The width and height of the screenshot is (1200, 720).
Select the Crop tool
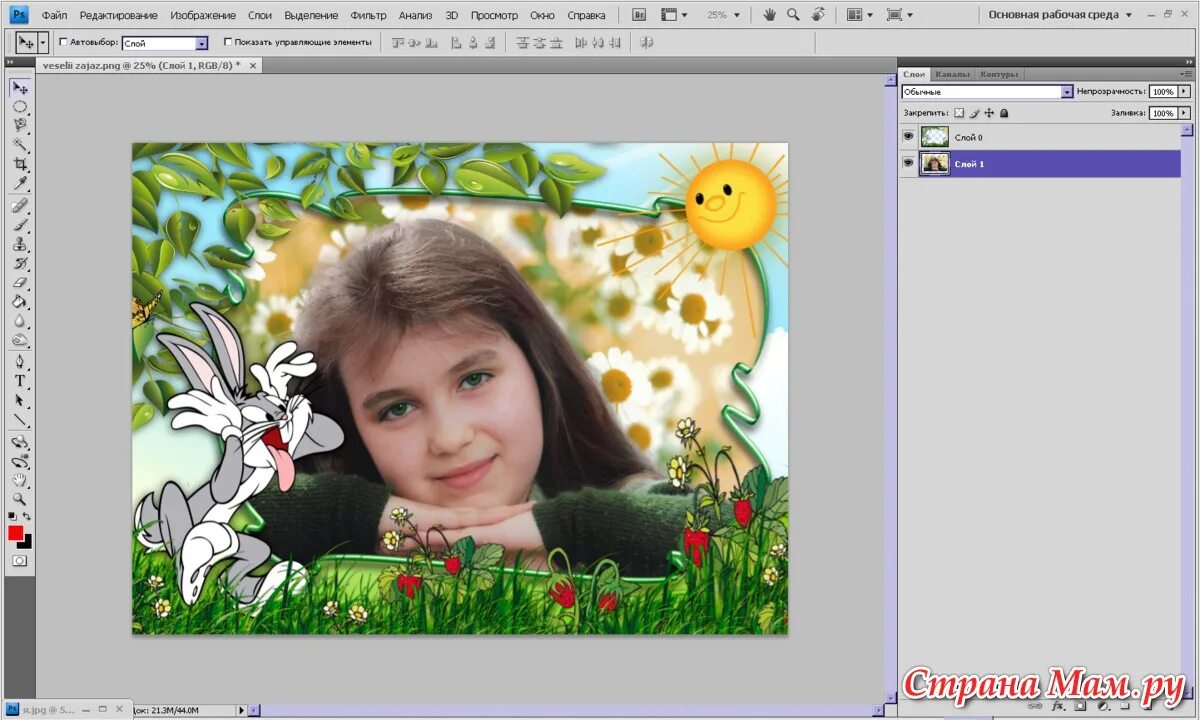(19, 164)
